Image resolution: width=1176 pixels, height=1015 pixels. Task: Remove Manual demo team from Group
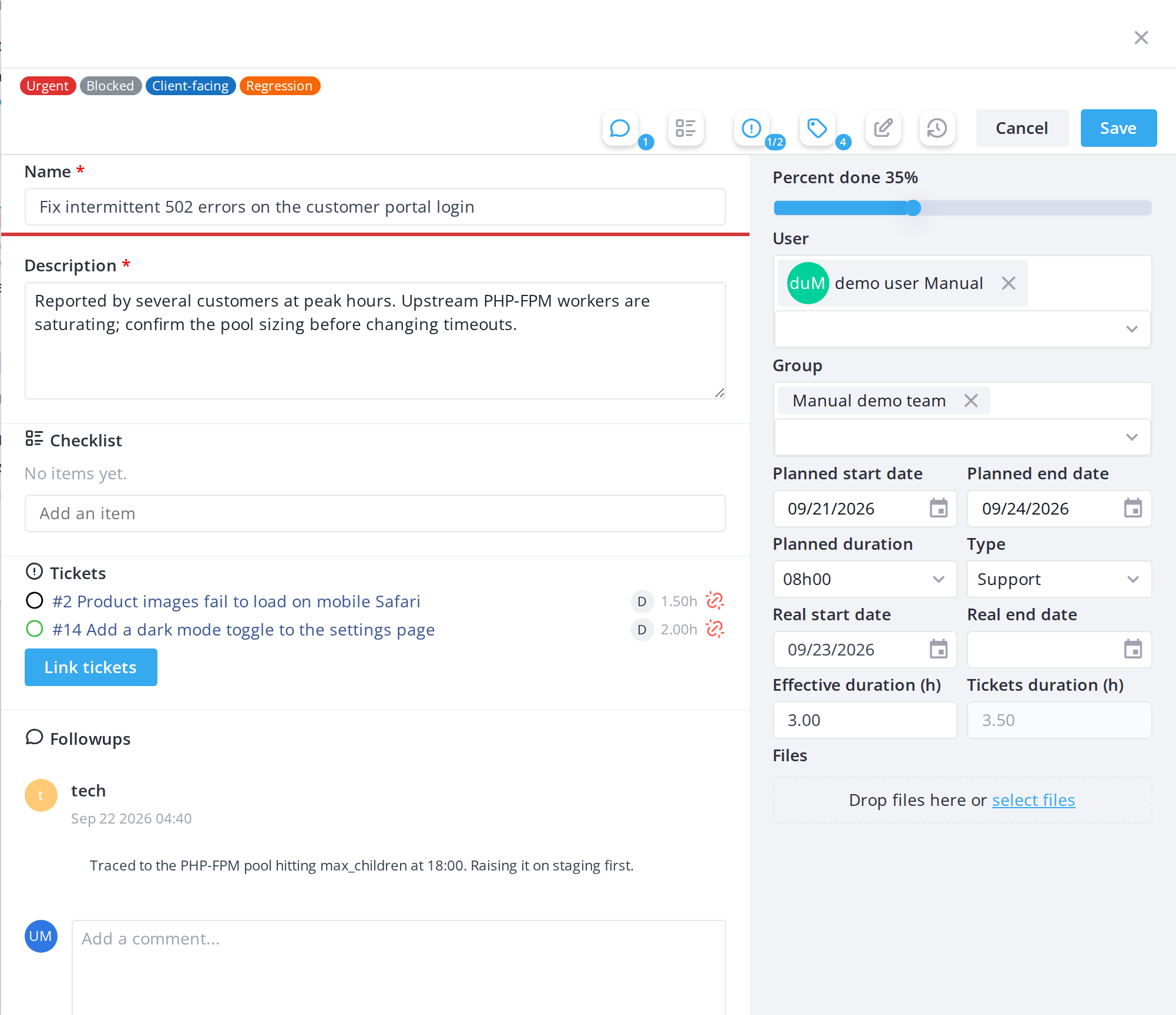pos(970,401)
